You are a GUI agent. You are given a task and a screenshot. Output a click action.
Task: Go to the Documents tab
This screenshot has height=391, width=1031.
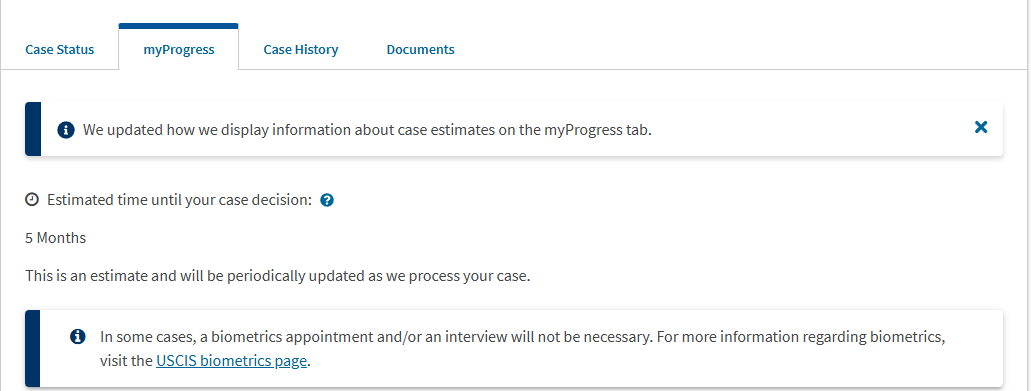(420, 49)
